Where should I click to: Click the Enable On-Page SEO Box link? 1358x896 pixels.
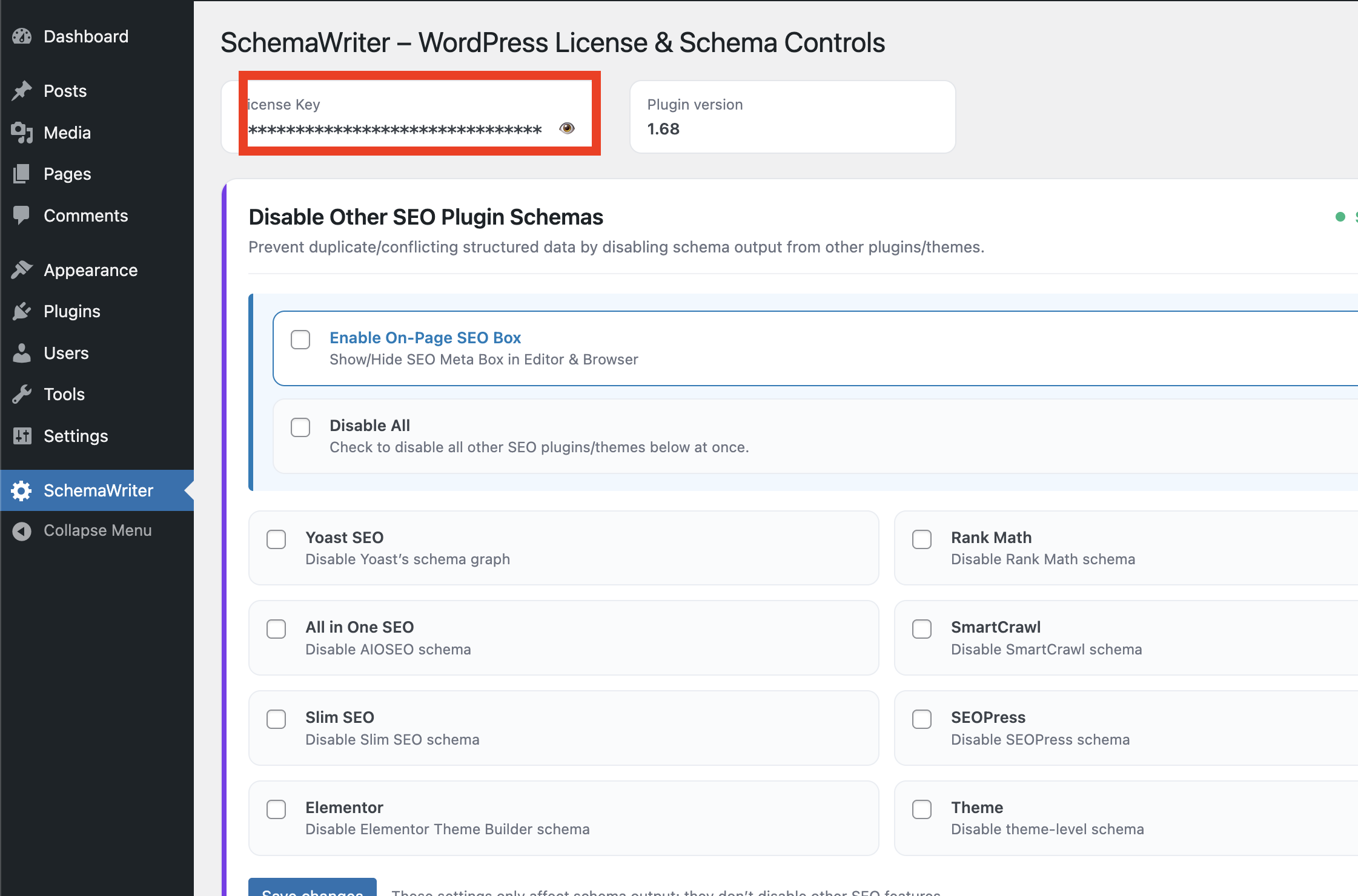click(425, 338)
